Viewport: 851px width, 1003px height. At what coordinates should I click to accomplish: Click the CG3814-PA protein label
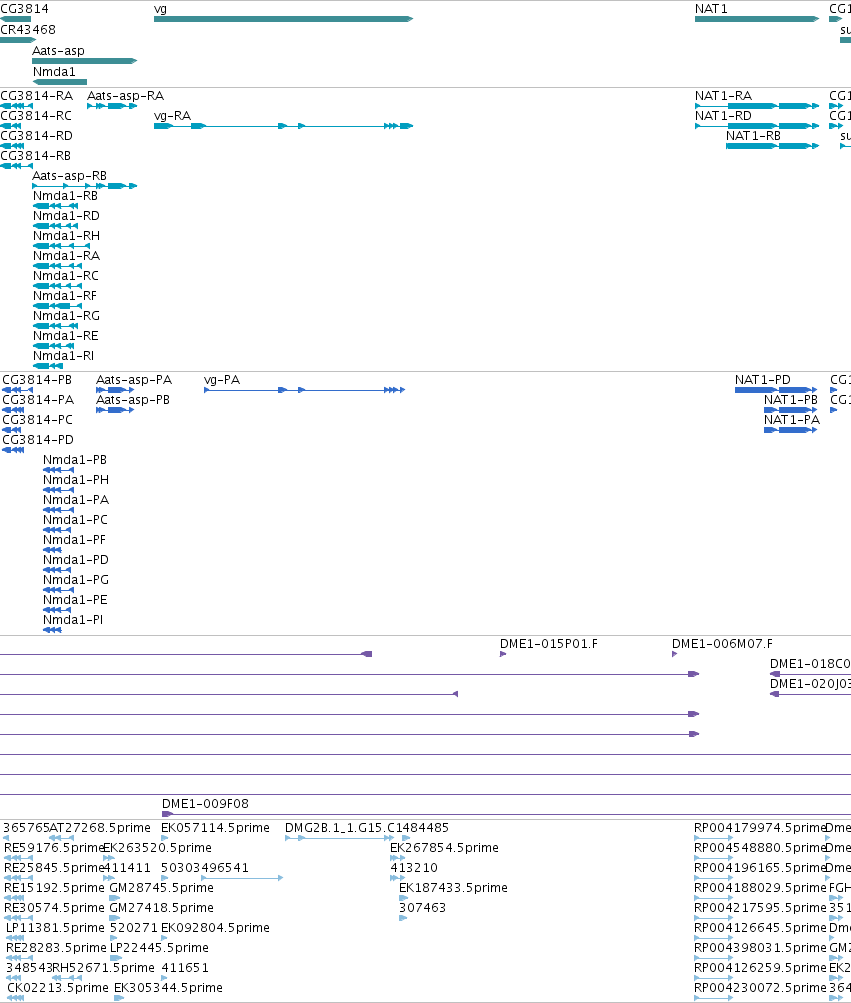pos(38,400)
